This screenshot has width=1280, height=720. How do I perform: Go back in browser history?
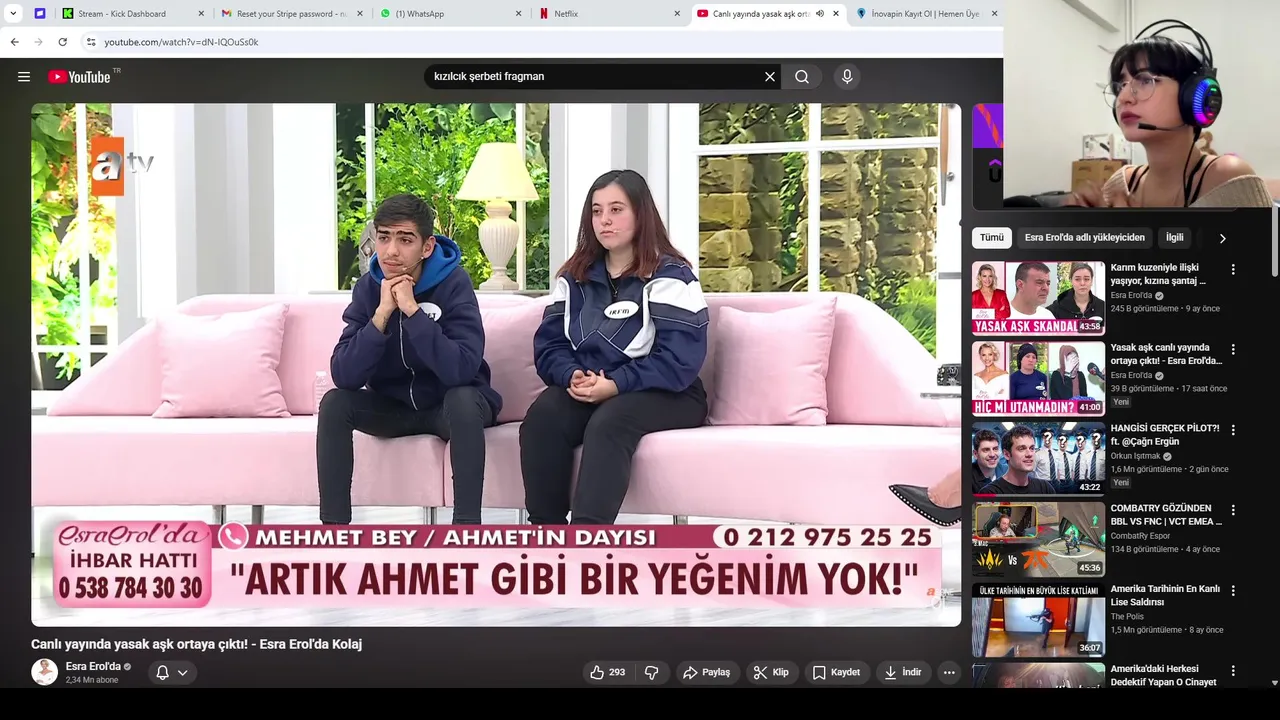pos(14,42)
